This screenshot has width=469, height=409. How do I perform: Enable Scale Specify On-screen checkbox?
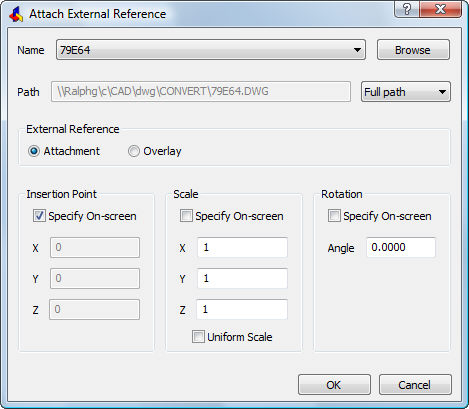pos(186,216)
